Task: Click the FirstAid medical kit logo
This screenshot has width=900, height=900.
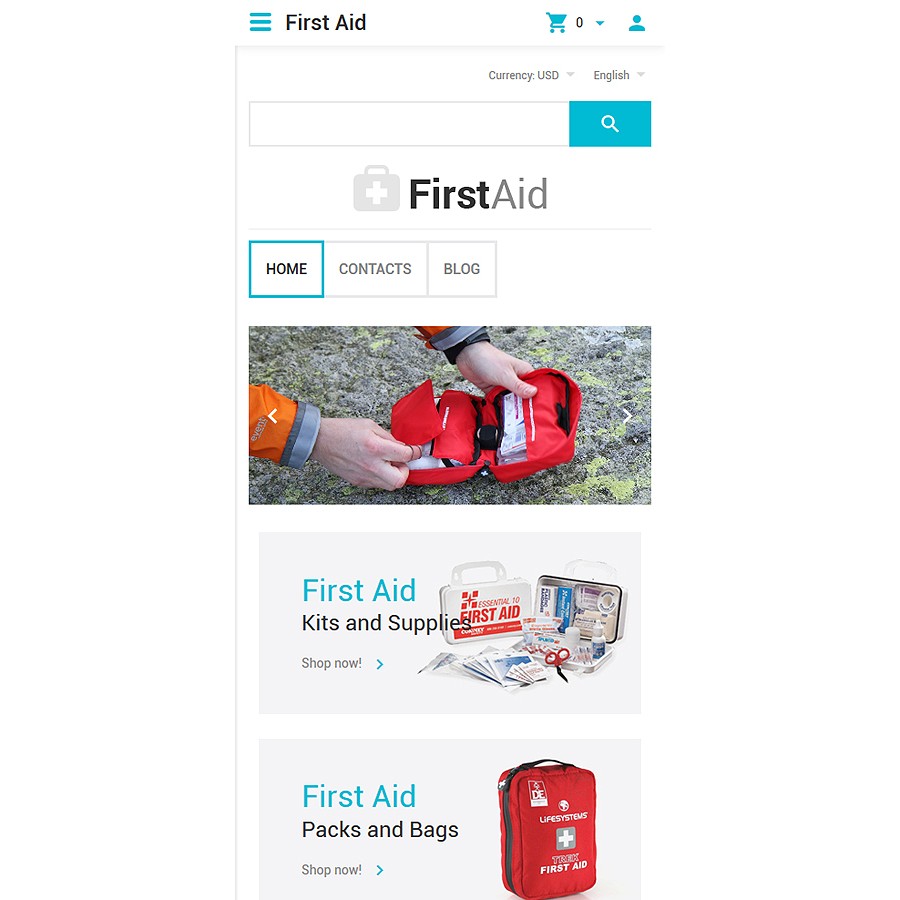Action: point(450,191)
